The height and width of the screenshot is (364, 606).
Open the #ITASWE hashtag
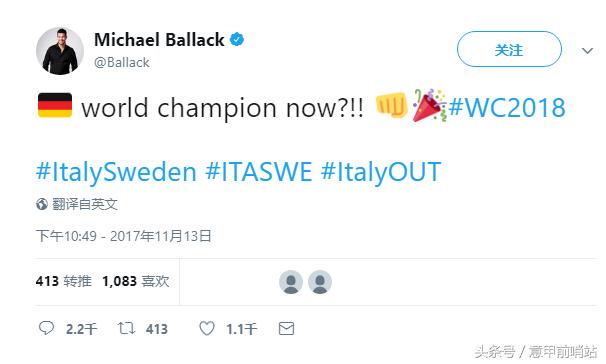tap(259, 172)
